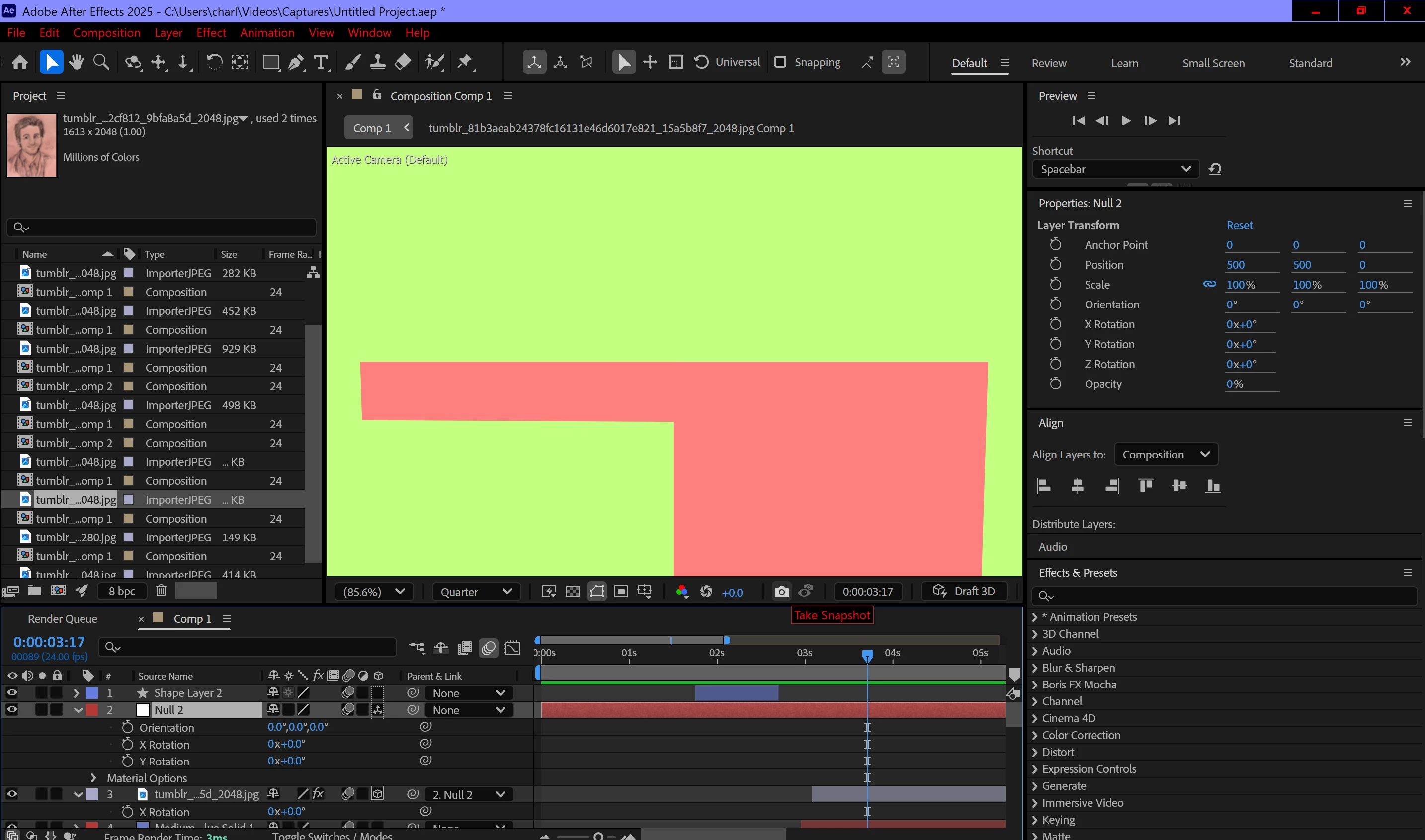
Task: Toggle visibility of Null 2 layer
Action: [12, 709]
